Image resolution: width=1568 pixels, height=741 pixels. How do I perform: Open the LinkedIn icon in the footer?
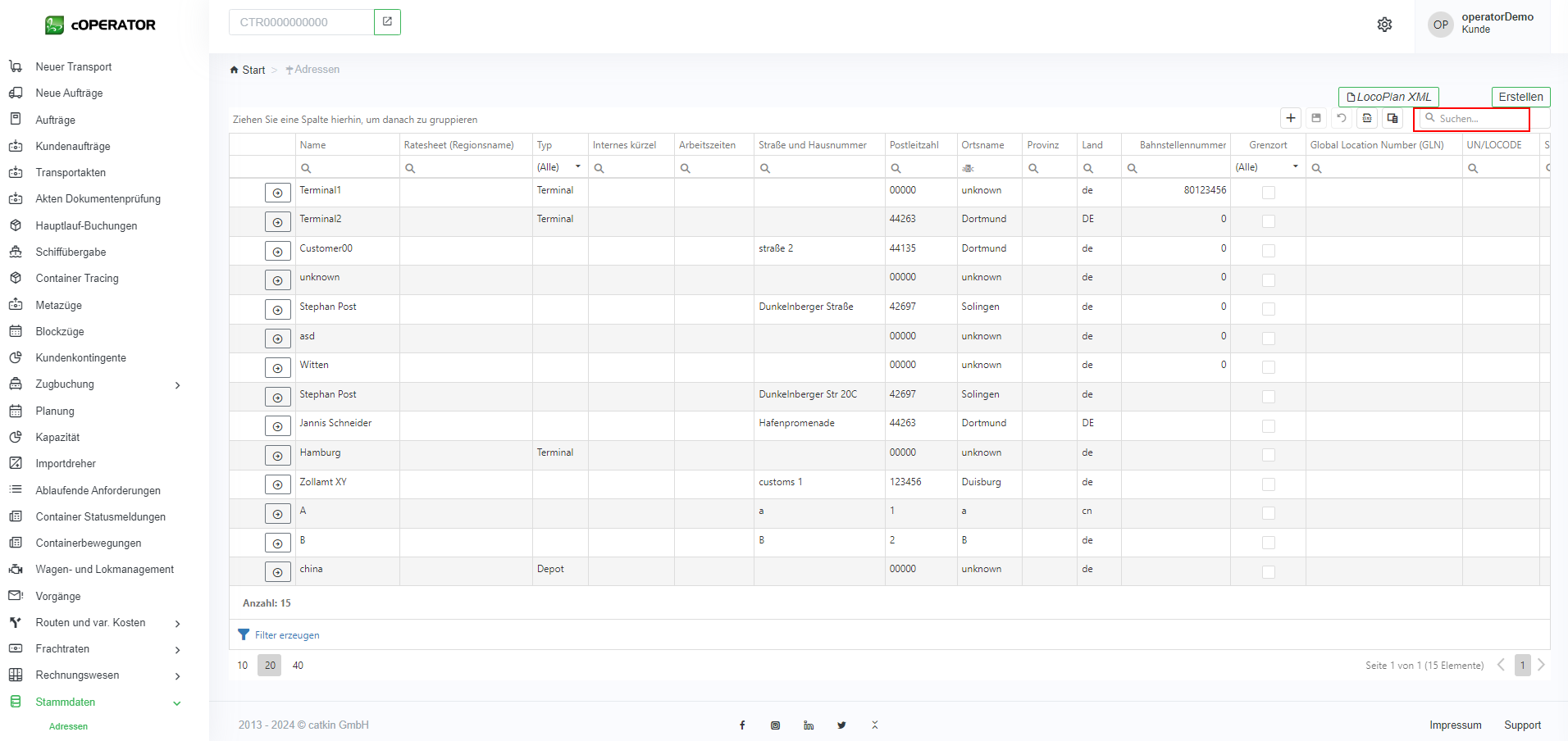pos(809,725)
